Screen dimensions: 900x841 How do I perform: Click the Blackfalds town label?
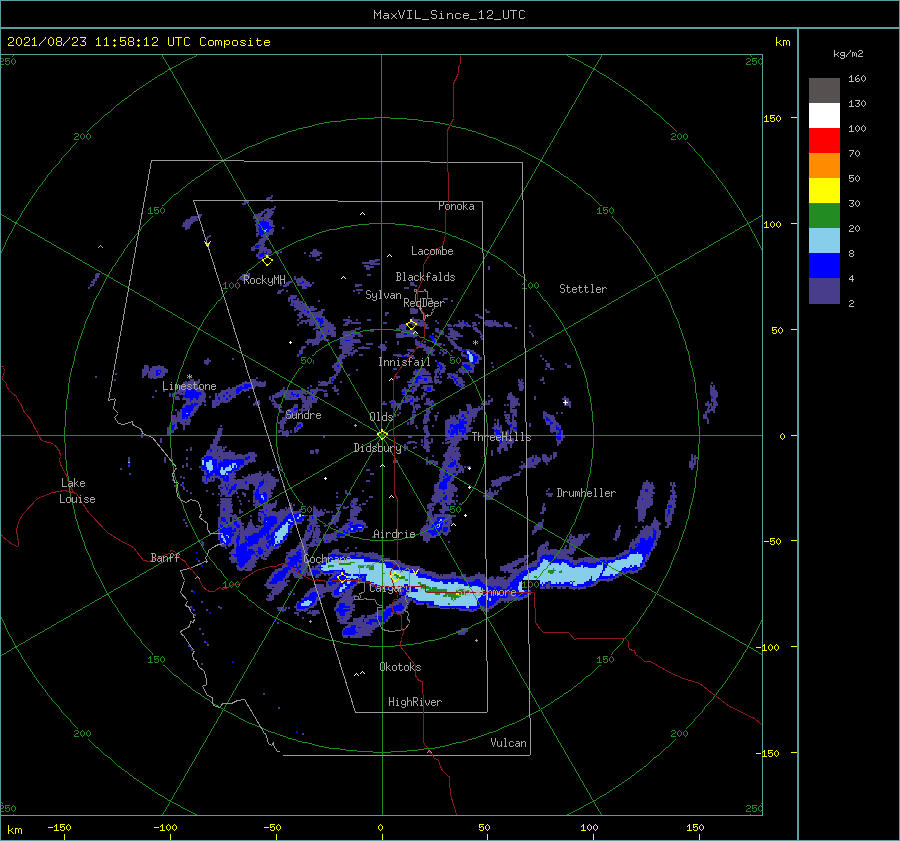point(425,277)
